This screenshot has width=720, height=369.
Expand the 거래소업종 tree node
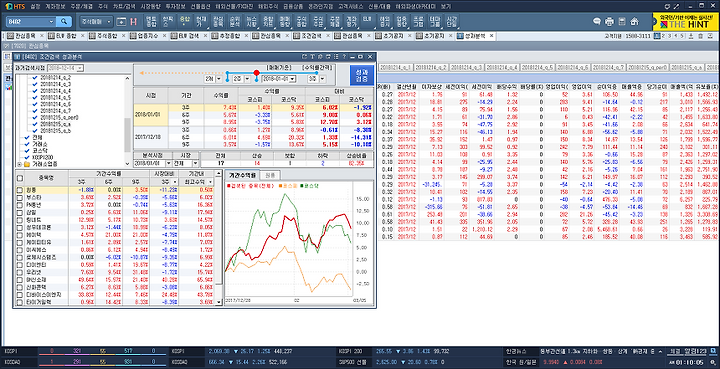coord(19,164)
